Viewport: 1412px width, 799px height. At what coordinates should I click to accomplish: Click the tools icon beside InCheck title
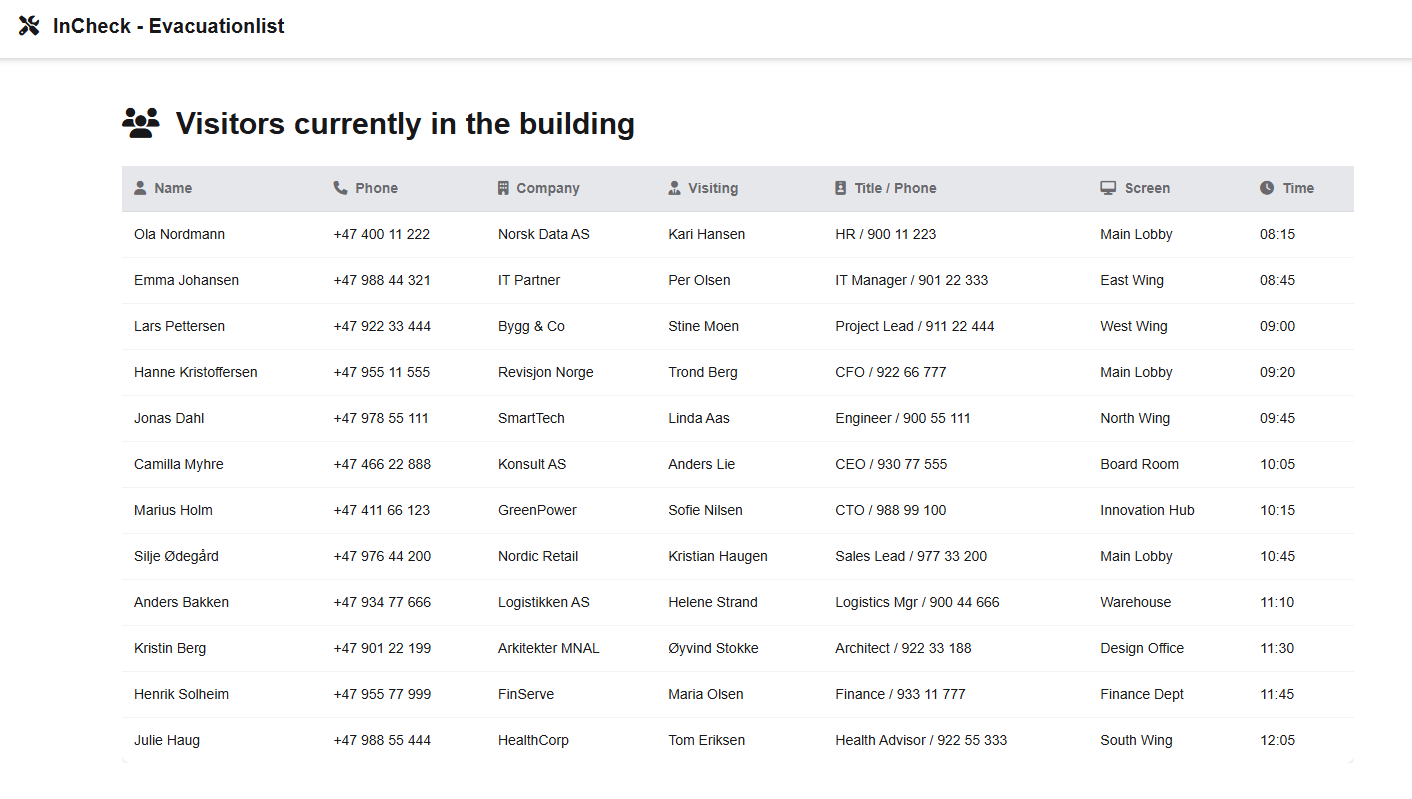29,26
